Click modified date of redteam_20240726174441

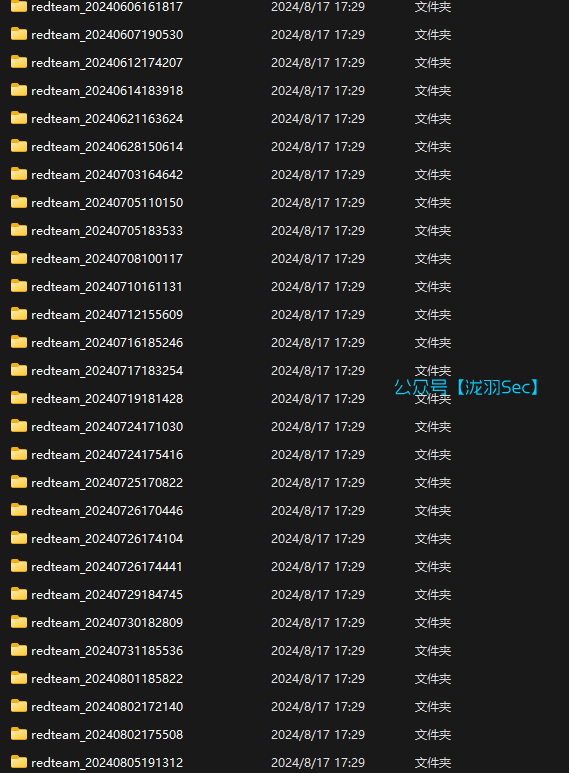click(318, 567)
